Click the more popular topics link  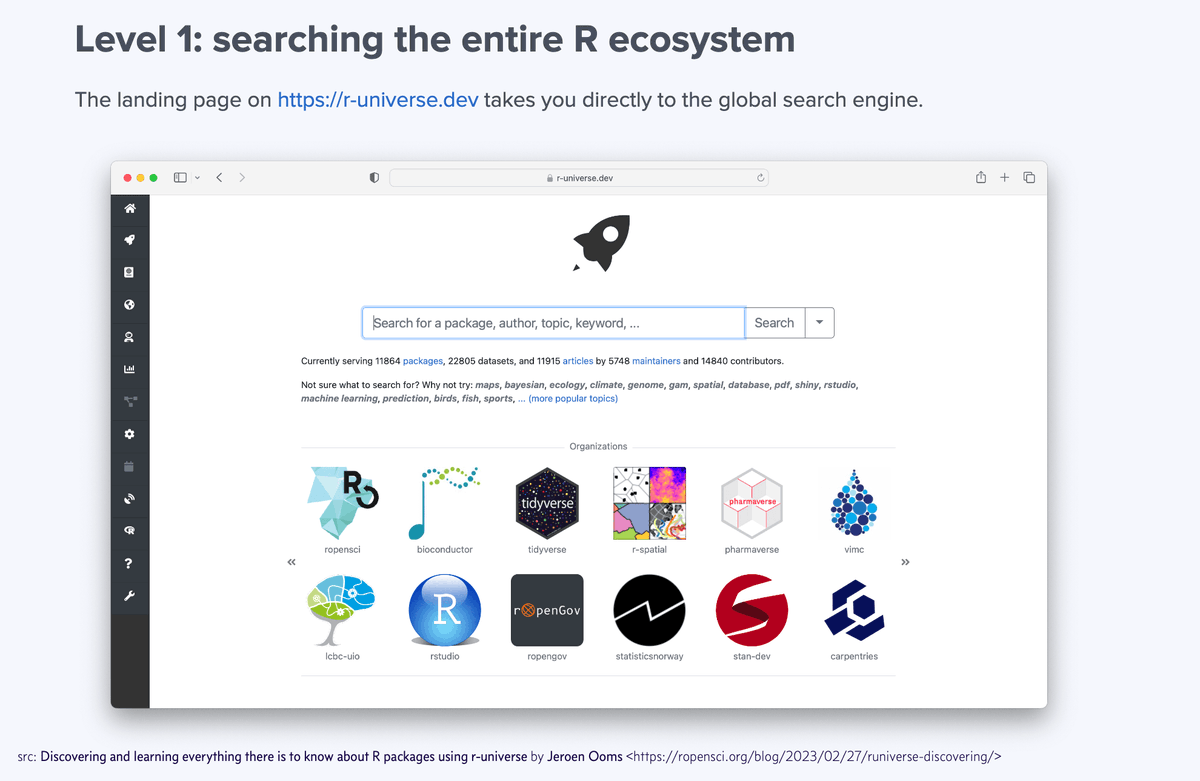573,399
